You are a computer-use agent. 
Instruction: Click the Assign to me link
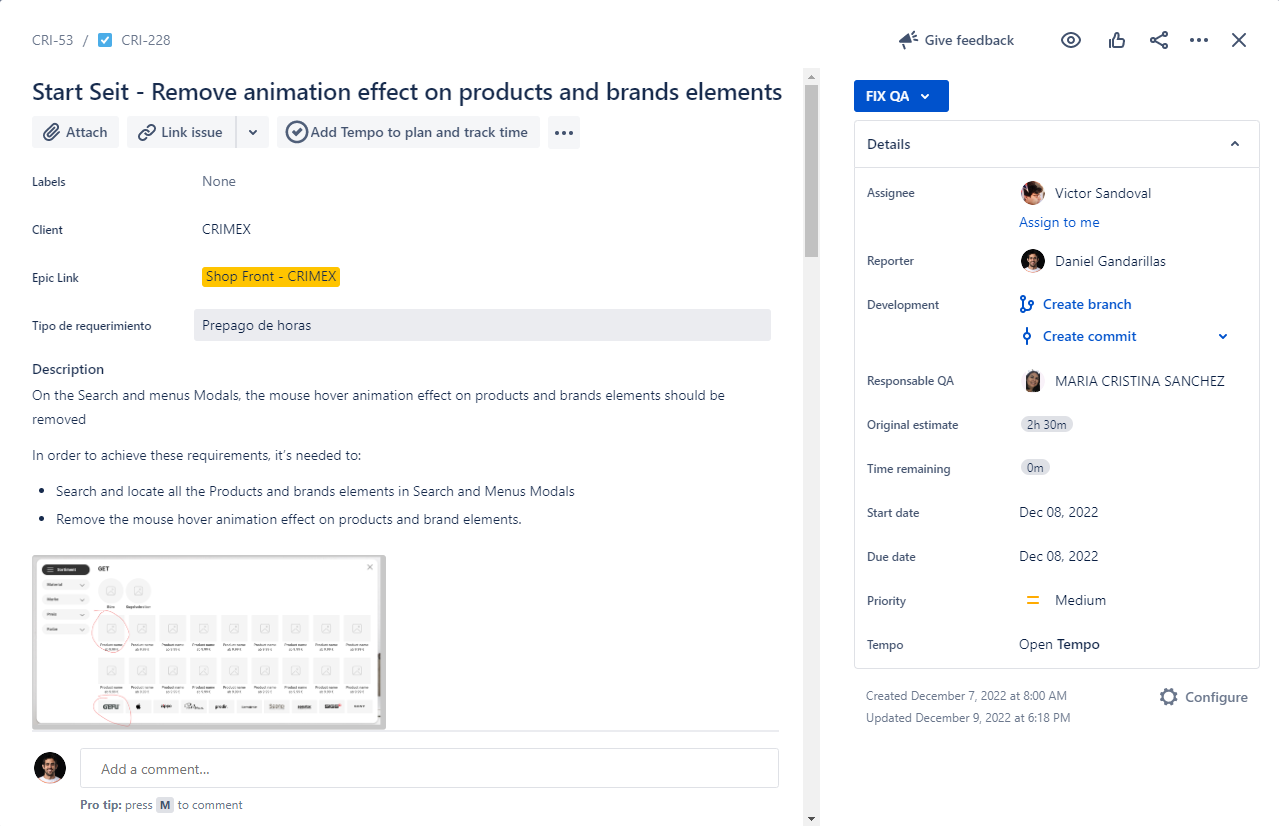(x=1059, y=222)
